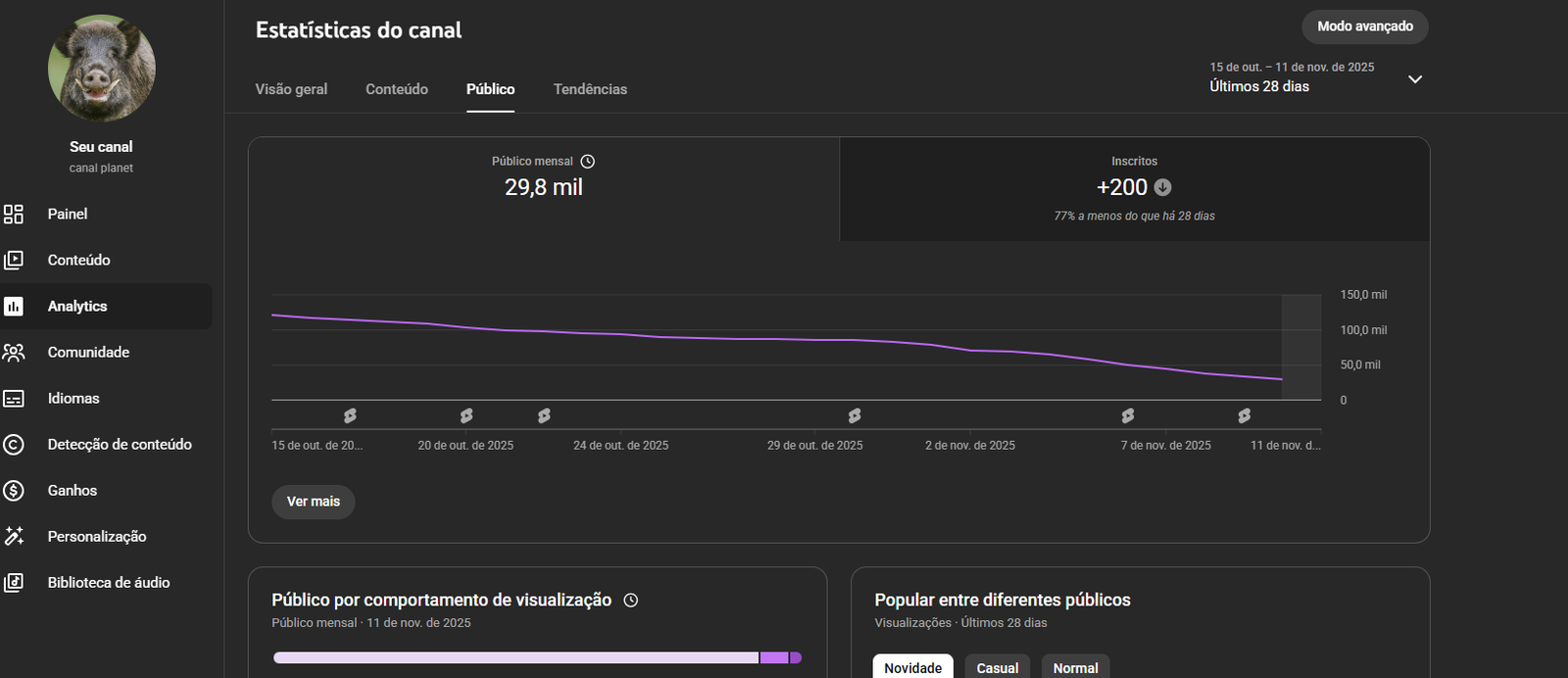Click clock icon beside Público por comportamento de visualização
This screenshot has width=1568, height=678.
click(x=631, y=601)
